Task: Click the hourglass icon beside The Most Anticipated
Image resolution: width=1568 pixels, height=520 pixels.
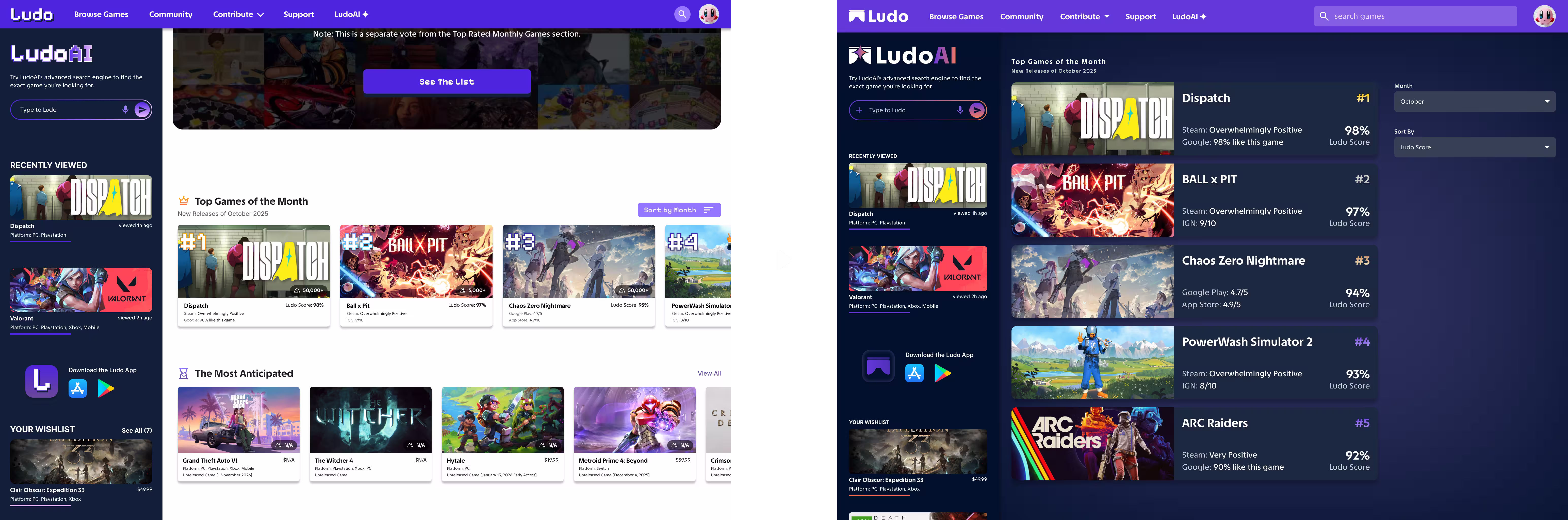Action: pyautogui.click(x=184, y=373)
